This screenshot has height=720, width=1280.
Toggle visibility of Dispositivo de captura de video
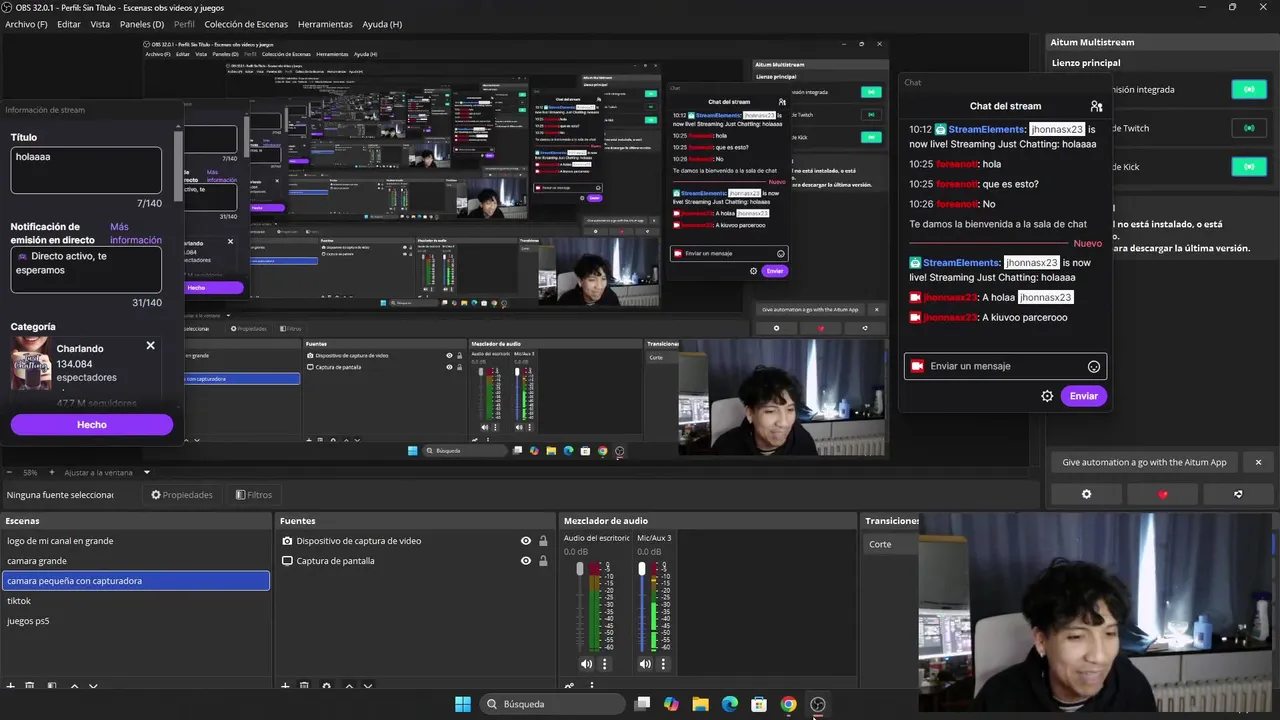pyautogui.click(x=526, y=541)
